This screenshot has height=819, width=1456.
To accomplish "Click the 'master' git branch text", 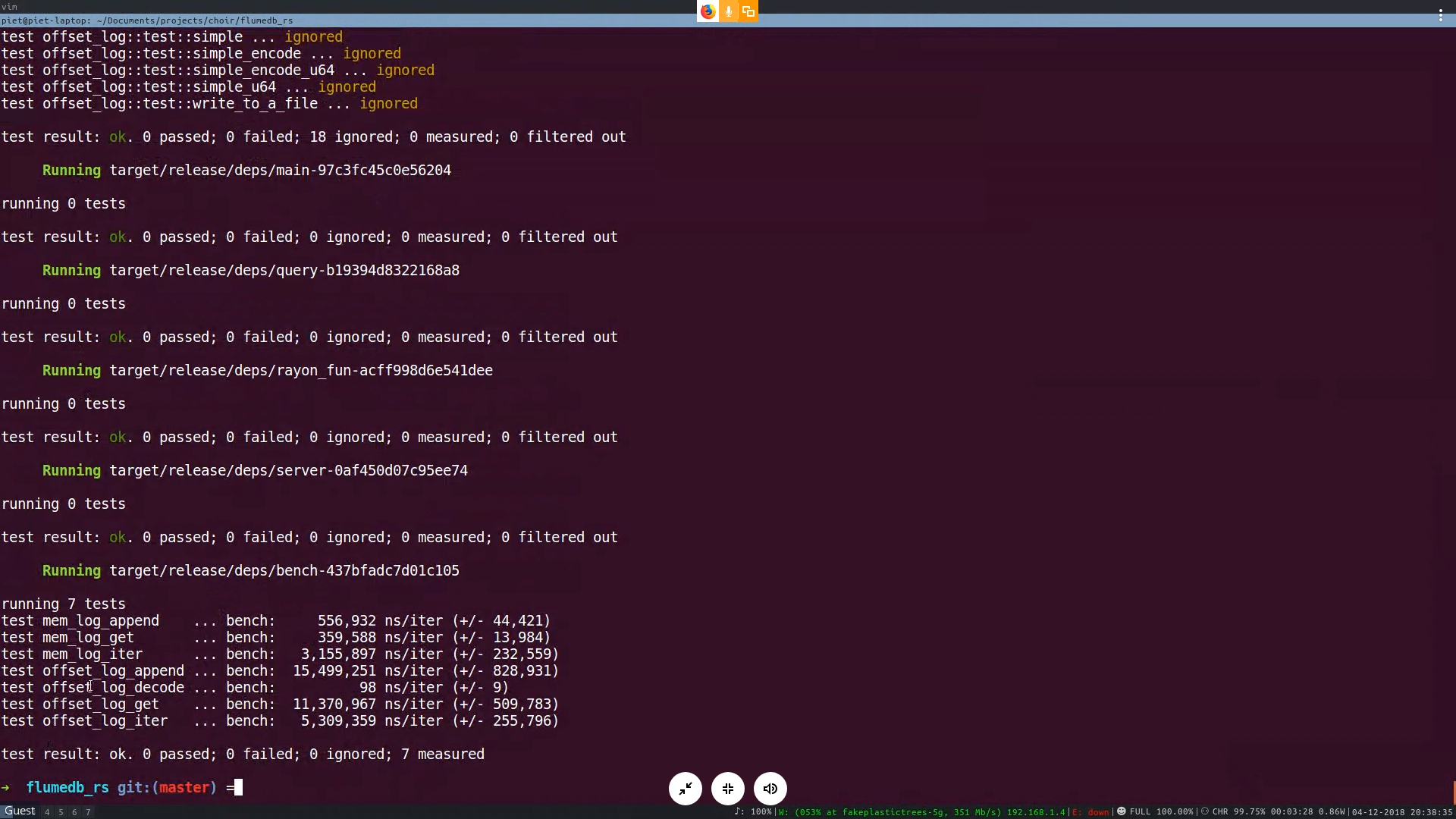I will tap(184, 787).
